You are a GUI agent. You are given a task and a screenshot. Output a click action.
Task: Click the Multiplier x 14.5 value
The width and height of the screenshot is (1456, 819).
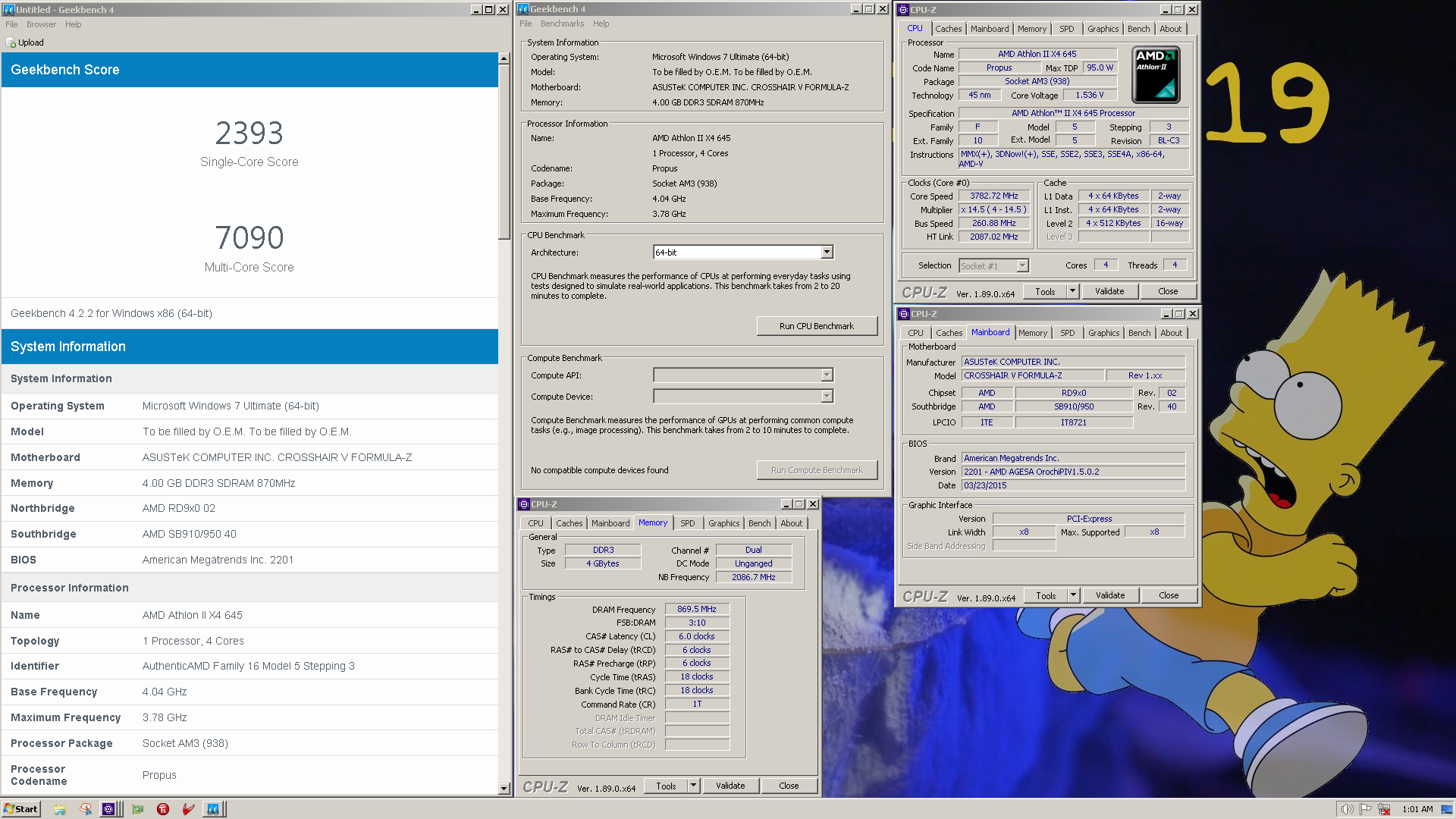pos(993,209)
